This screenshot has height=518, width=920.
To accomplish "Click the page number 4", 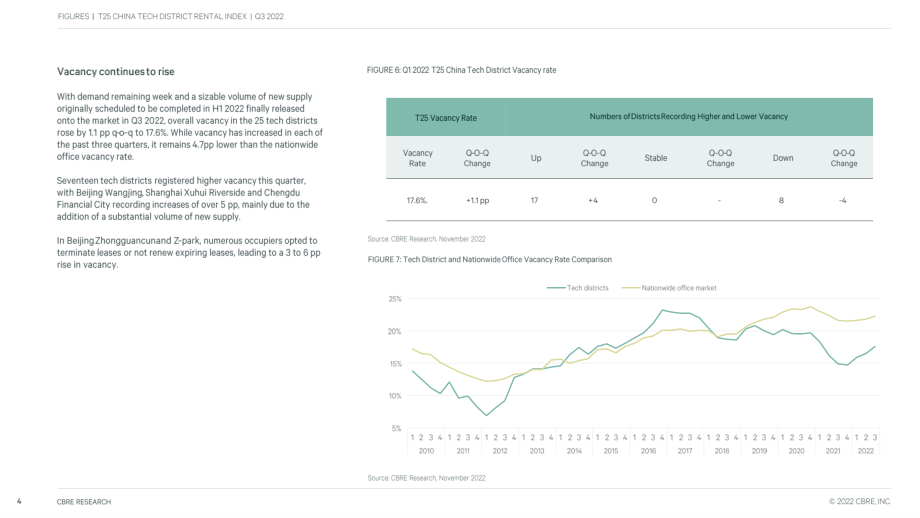I will click(19, 502).
